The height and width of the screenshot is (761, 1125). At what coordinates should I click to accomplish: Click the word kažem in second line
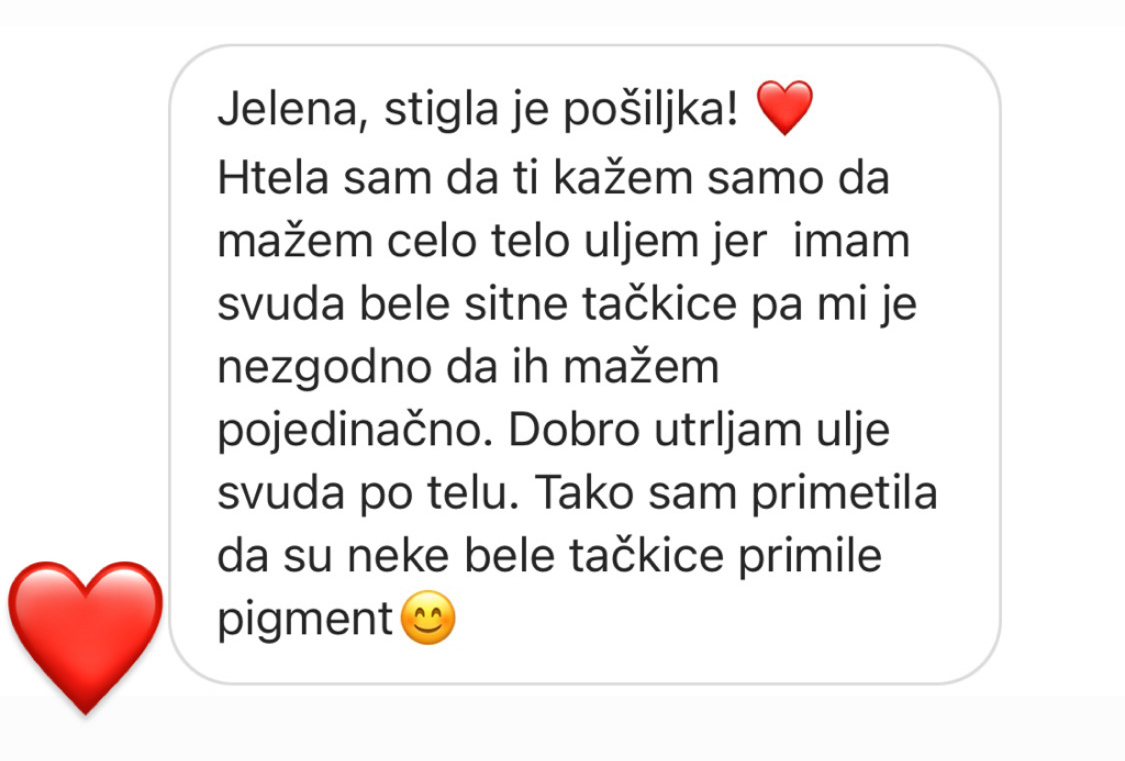[x=623, y=177]
